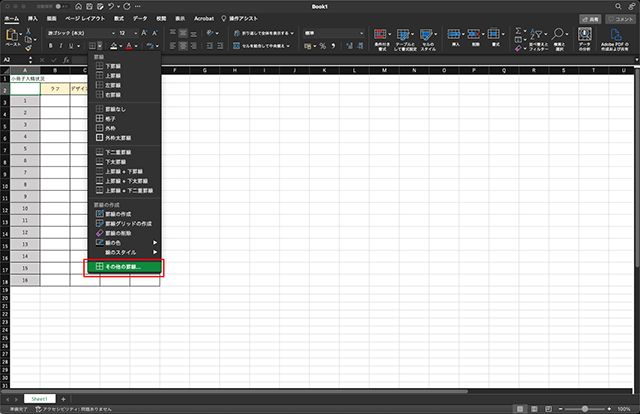Open Find & Select (検索と選択) magnifier icon
Viewport: 640px width, 414px height.
558,35
